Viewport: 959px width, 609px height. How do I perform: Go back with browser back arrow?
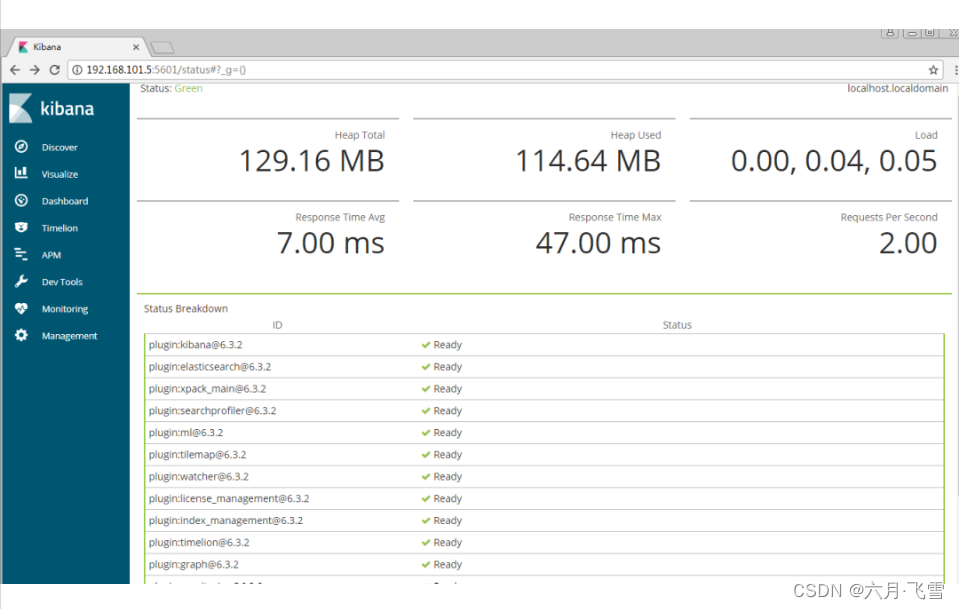click(x=15, y=70)
